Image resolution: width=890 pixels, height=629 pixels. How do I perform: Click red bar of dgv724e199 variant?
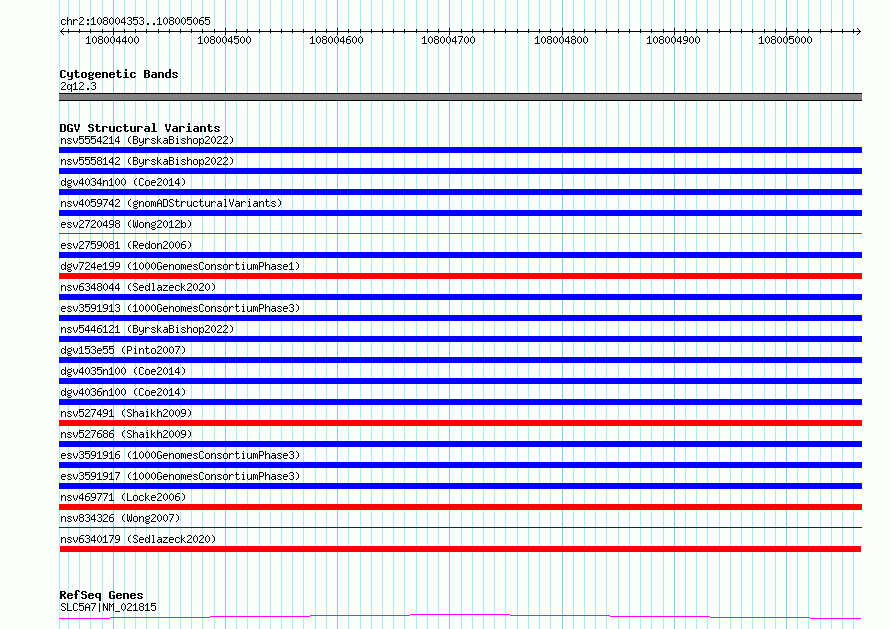[x=460, y=276]
